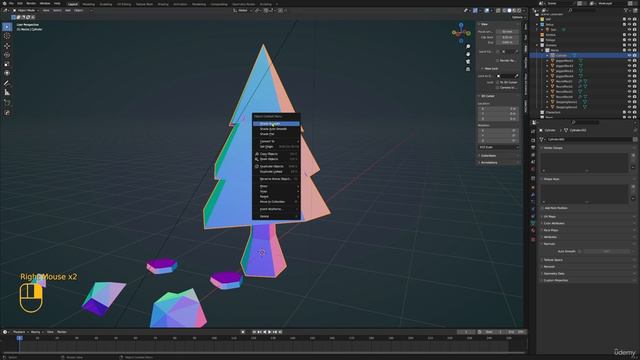Open Keying menu in timeline
The image size is (640, 360).
coord(36,332)
